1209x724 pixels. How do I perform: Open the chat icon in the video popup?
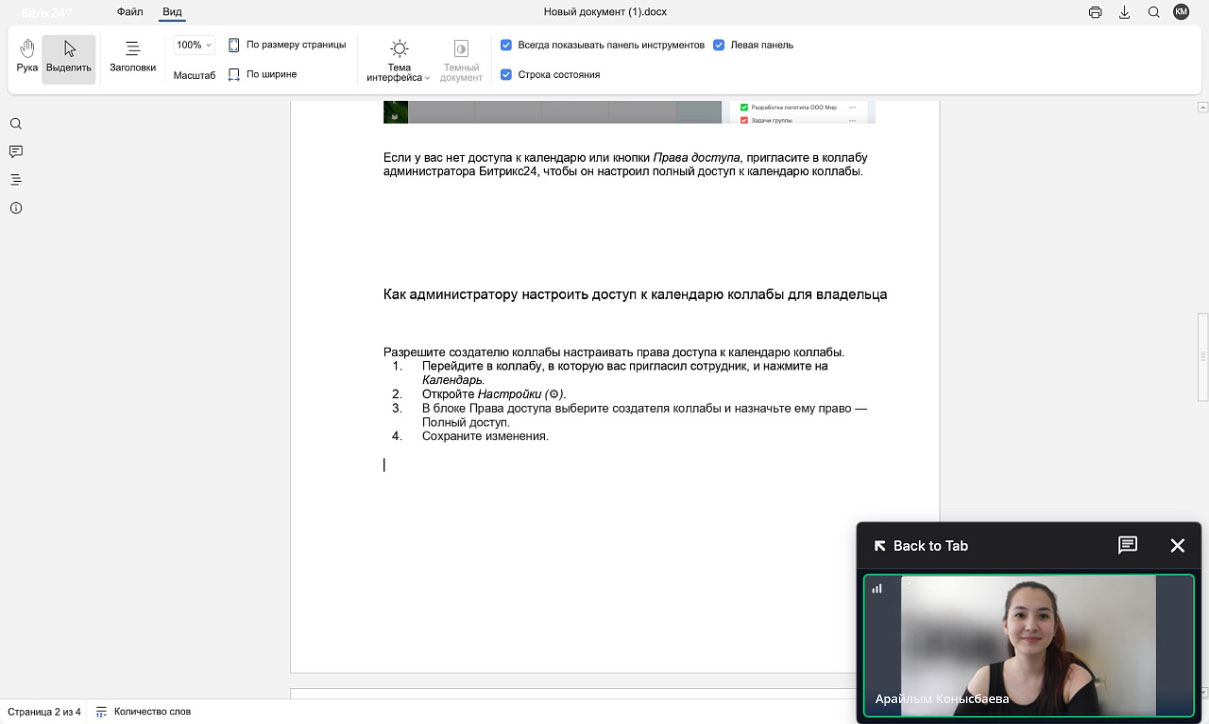pyautogui.click(x=1127, y=545)
